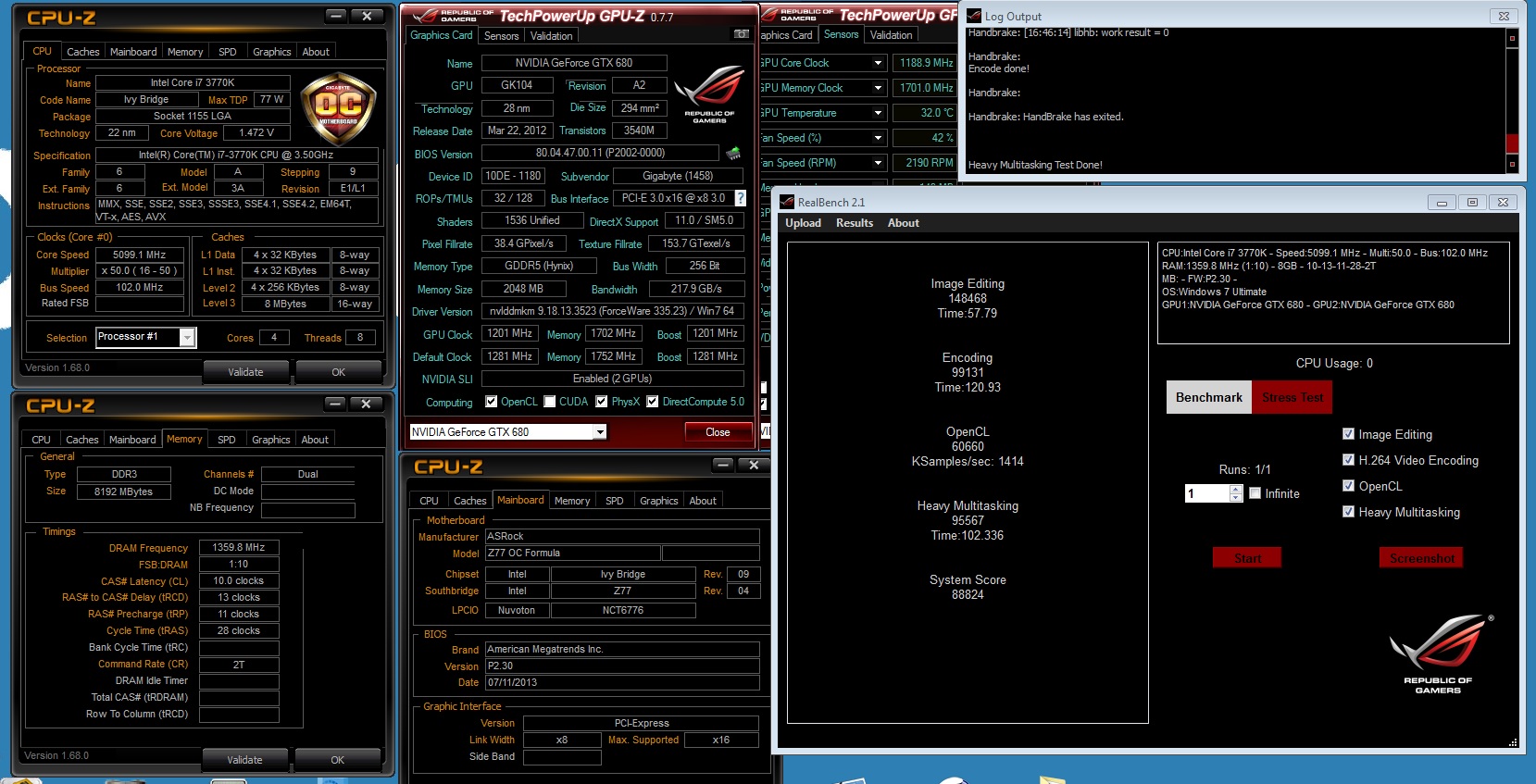This screenshot has width=1536, height=784.
Task: Click the motherboard model 'Z77 OC Formula'
Action: click(573, 554)
